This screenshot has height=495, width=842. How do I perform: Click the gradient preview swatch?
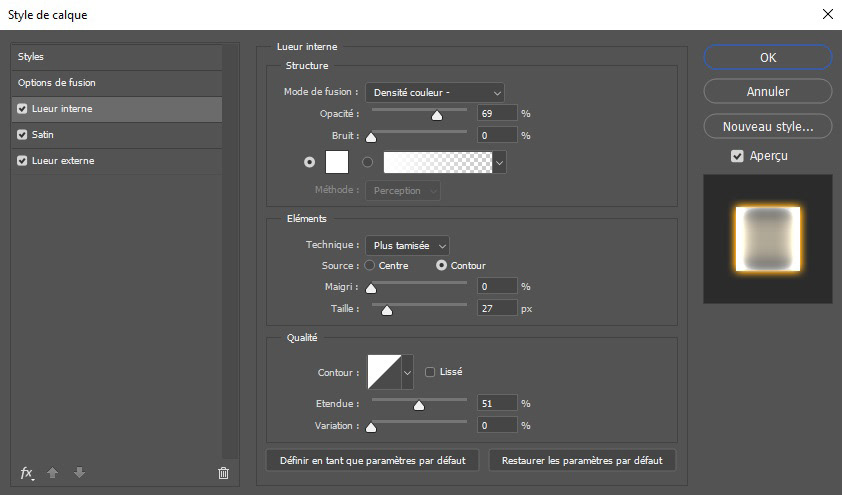pos(438,162)
